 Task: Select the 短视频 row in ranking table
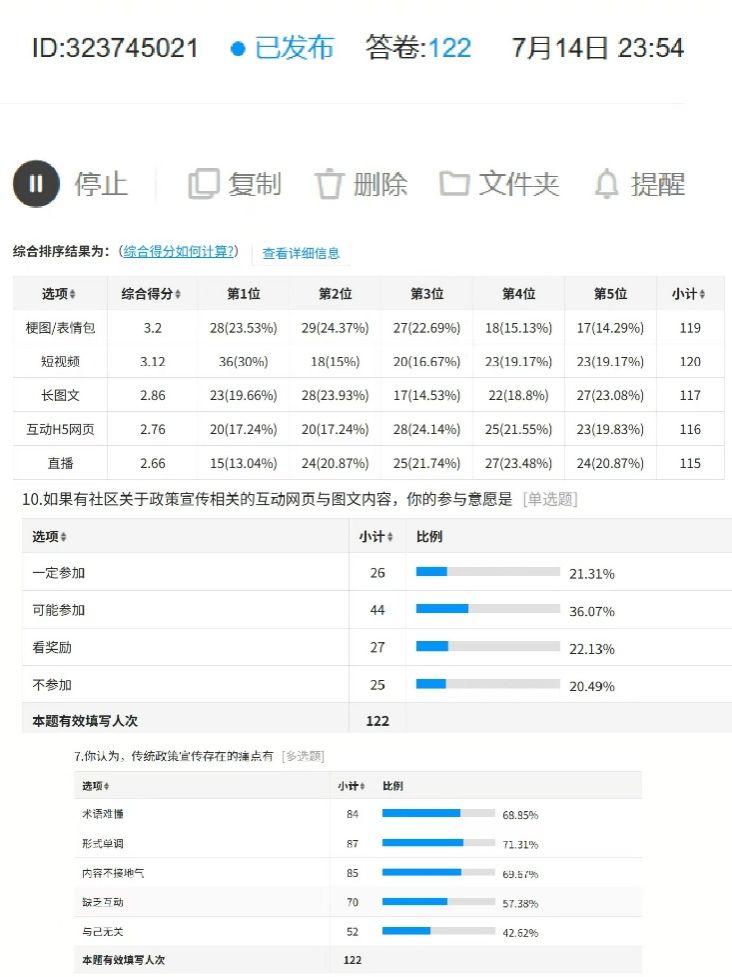(x=60, y=361)
